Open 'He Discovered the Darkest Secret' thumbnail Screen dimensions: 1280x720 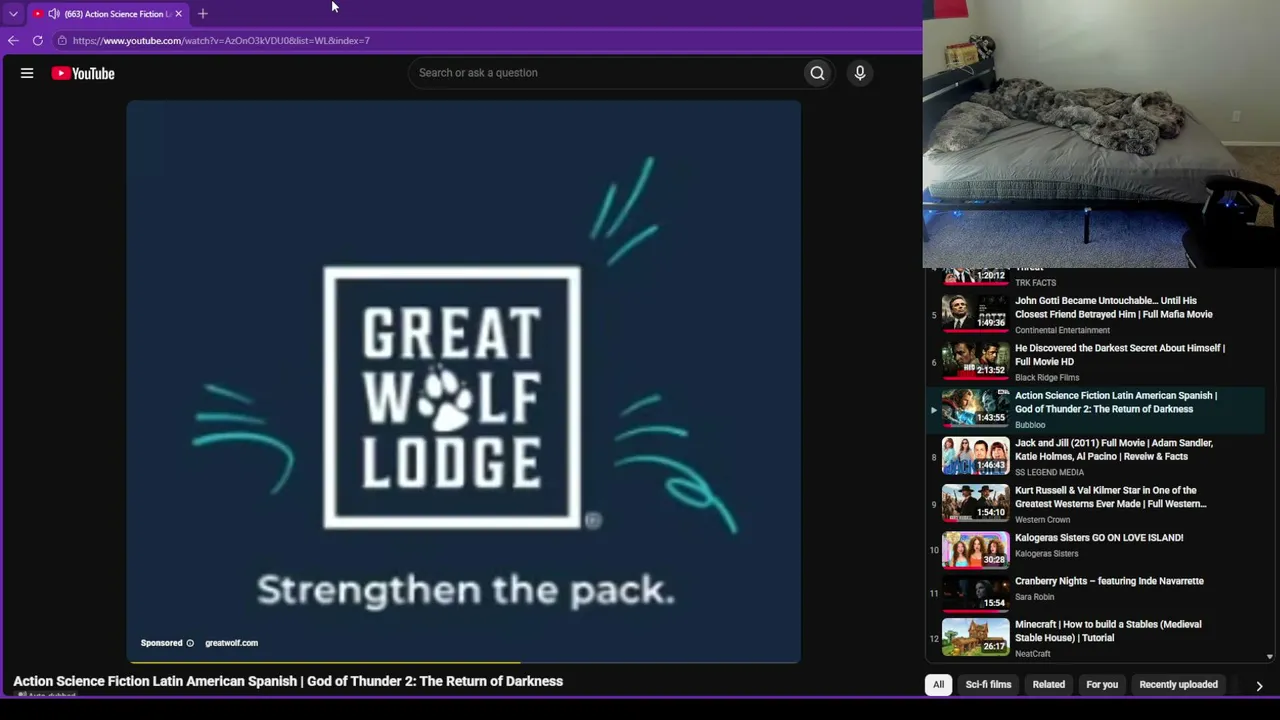pyautogui.click(x=975, y=360)
